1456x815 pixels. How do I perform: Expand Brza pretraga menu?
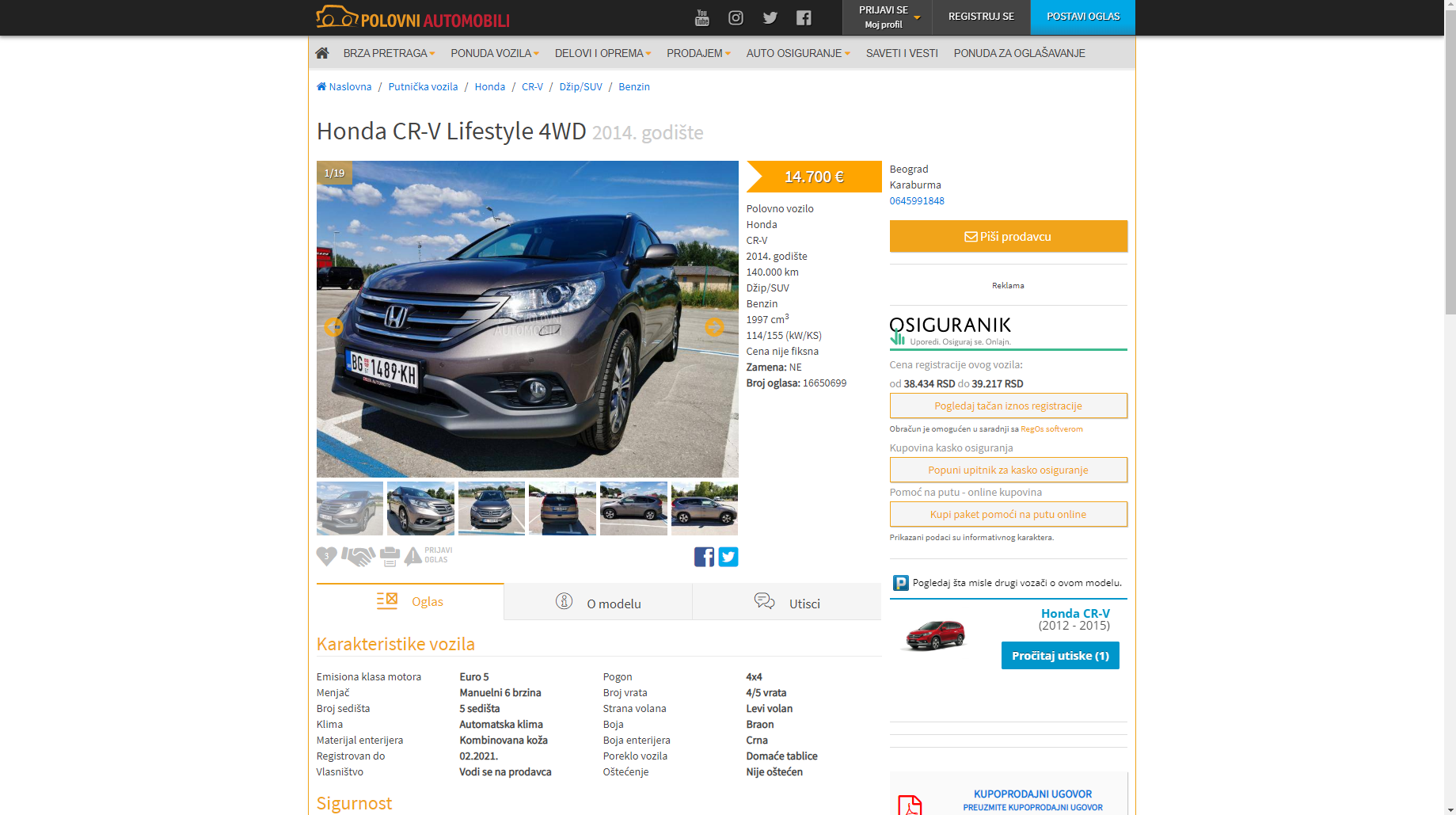[389, 53]
